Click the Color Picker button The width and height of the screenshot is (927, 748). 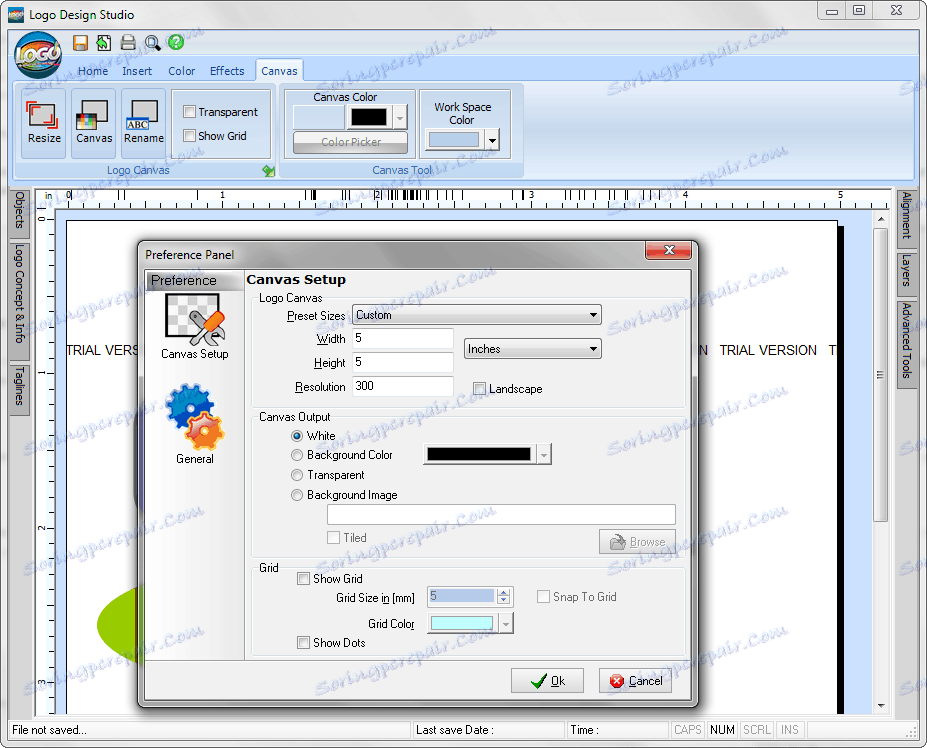[x=351, y=142]
